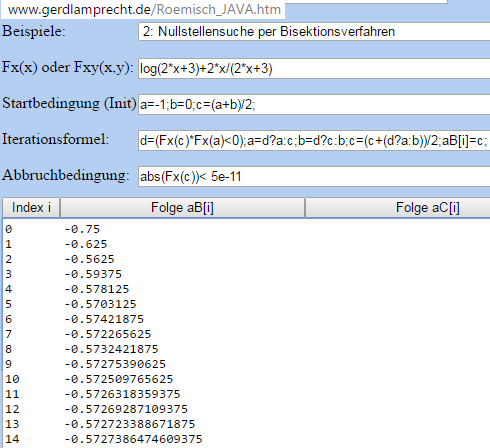Click the Folge aB[i] column header
The image size is (490, 448).
pos(182,207)
